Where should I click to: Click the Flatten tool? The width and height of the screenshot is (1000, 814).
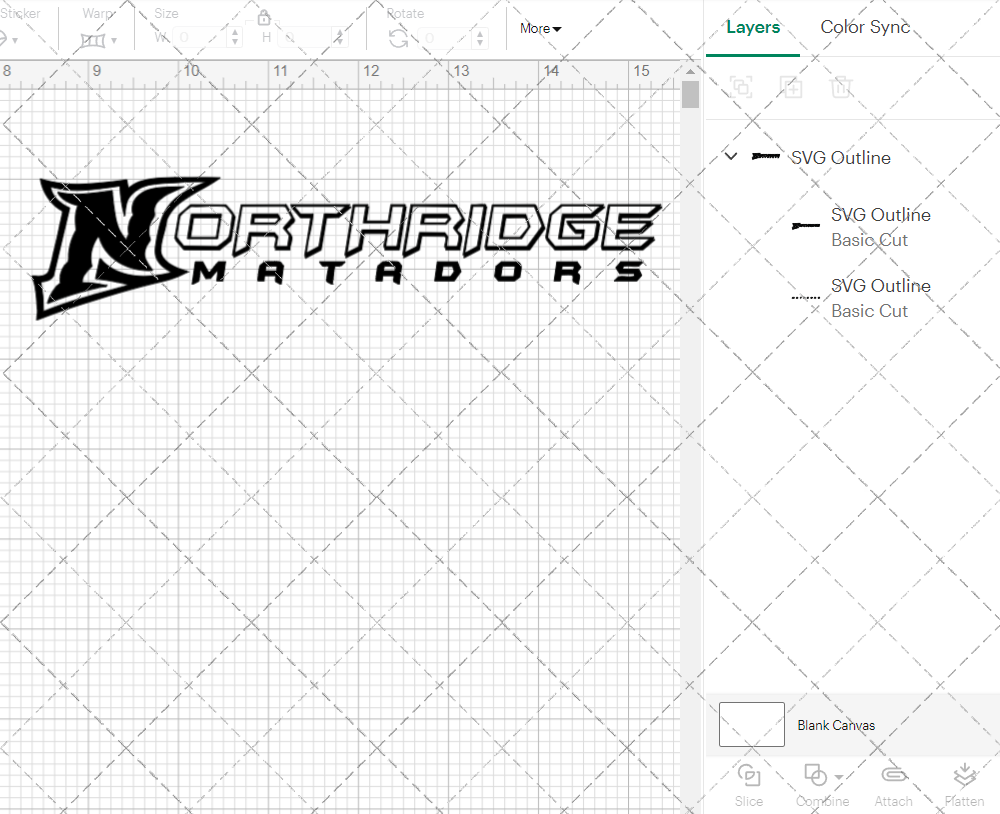[x=964, y=785]
